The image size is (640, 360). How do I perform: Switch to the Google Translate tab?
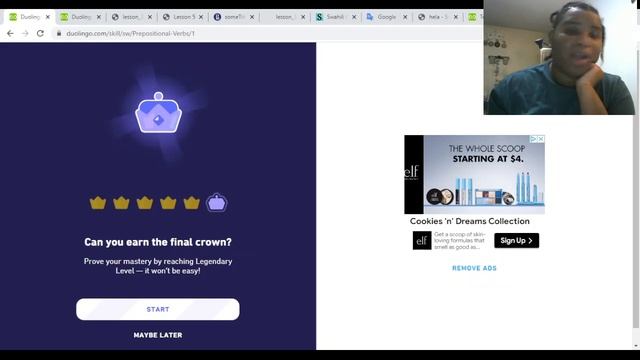(387, 17)
